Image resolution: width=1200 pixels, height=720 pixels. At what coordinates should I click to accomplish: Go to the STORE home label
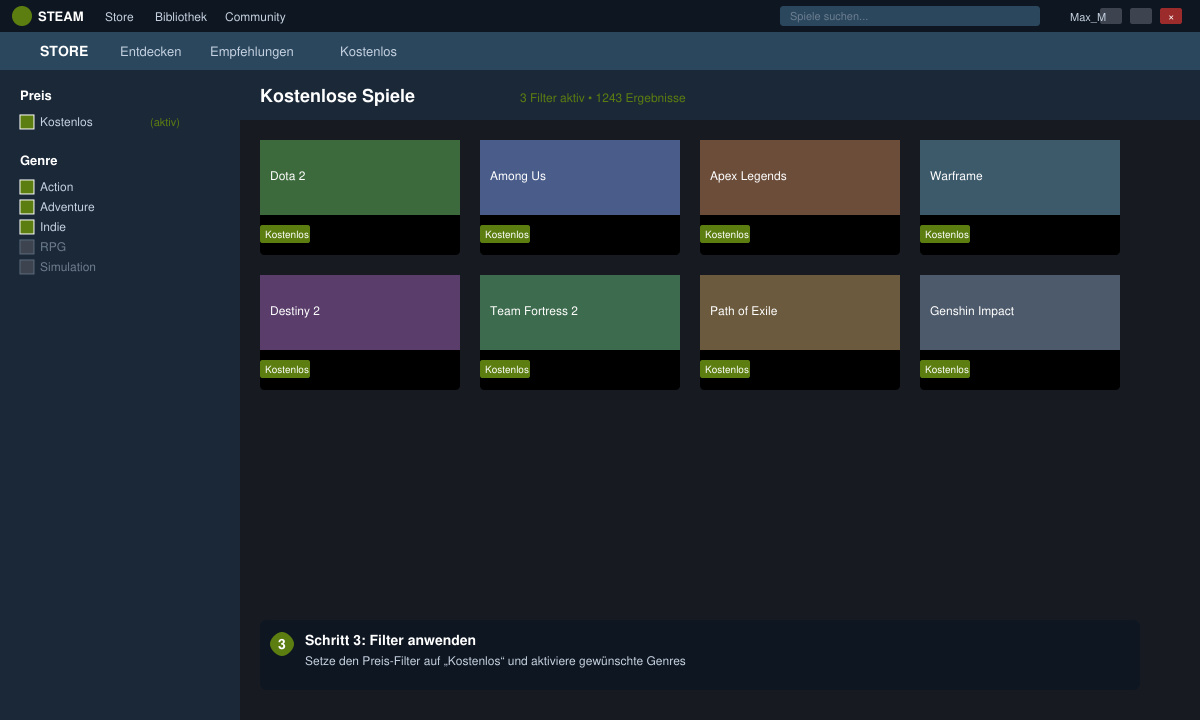click(64, 51)
